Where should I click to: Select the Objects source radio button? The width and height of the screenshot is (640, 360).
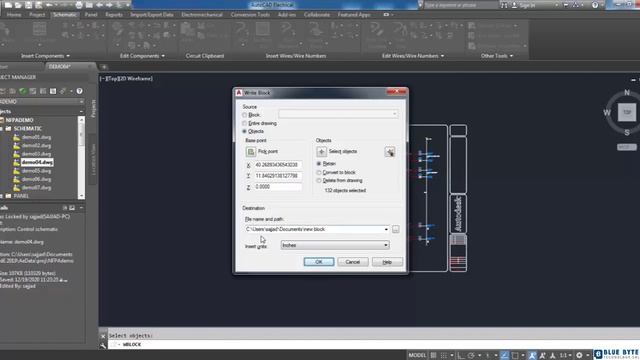[x=244, y=131]
